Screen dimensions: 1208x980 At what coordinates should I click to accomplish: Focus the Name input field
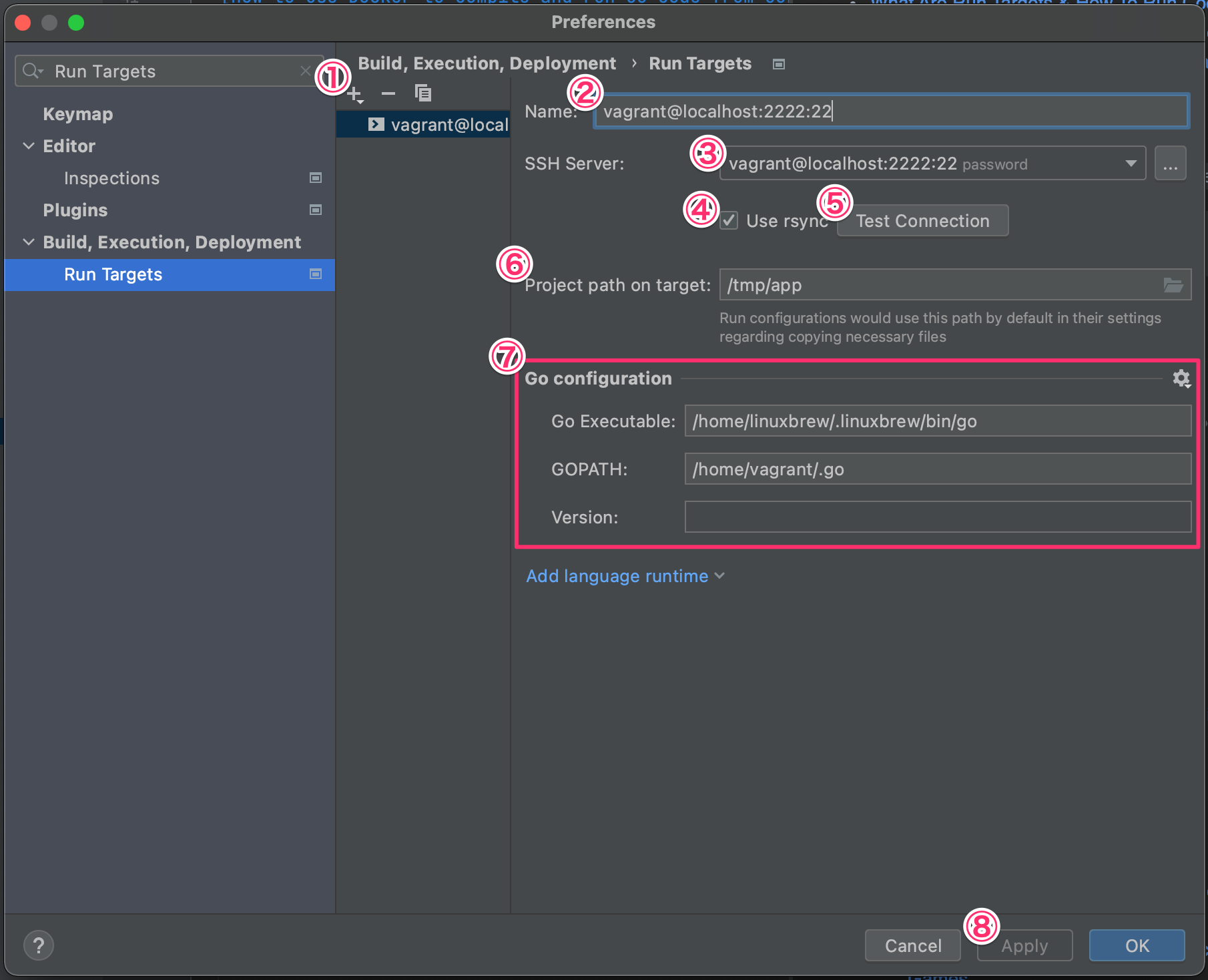pyautogui.click(x=891, y=111)
